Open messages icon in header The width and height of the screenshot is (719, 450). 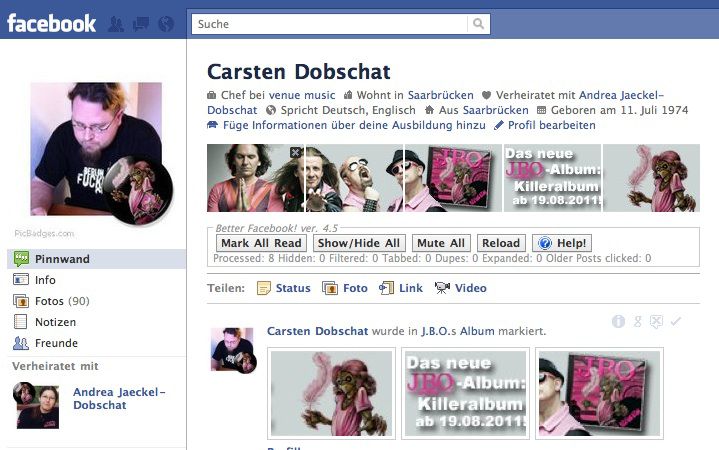[141, 24]
